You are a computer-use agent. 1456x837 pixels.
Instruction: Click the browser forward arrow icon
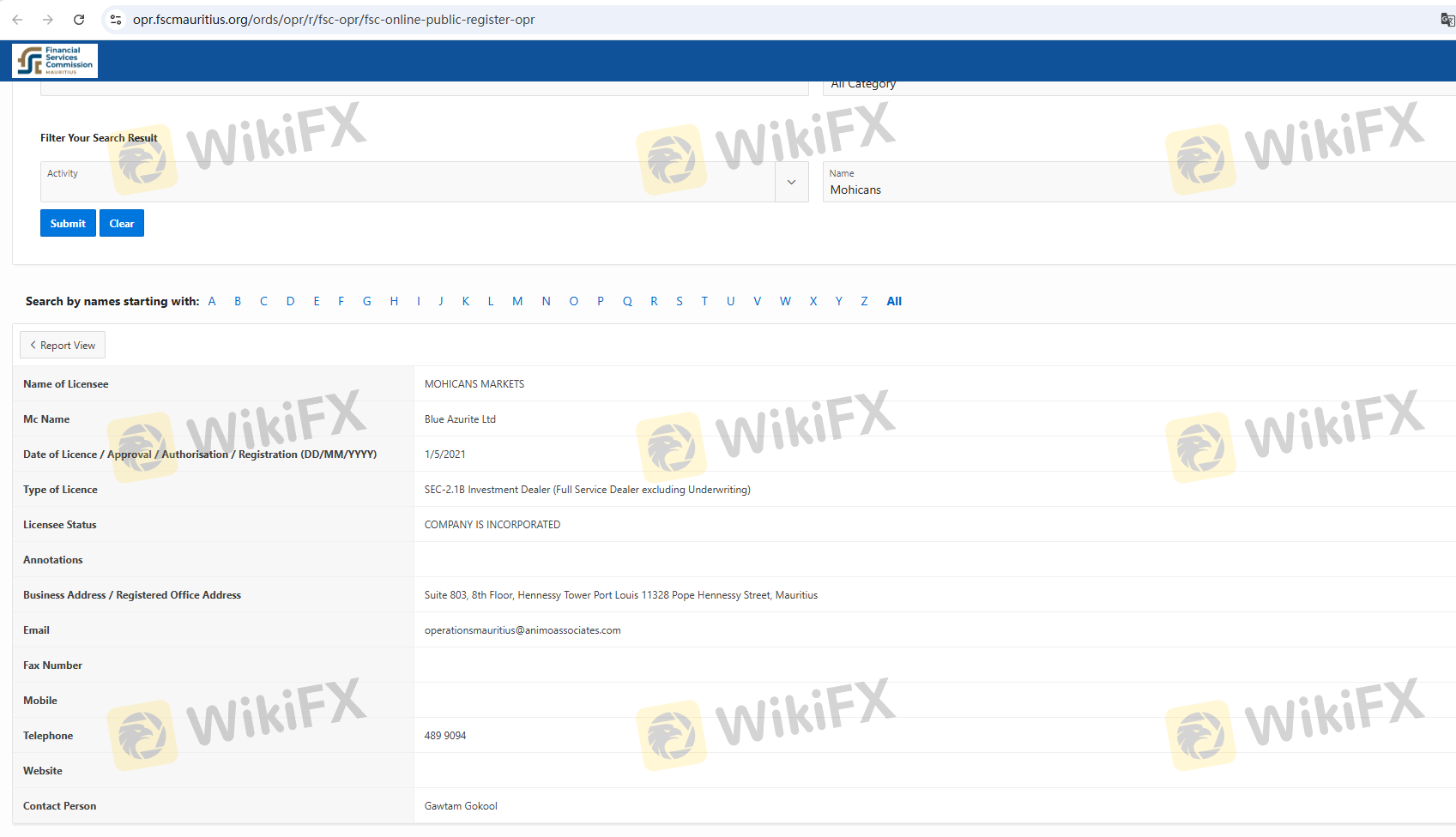(48, 20)
